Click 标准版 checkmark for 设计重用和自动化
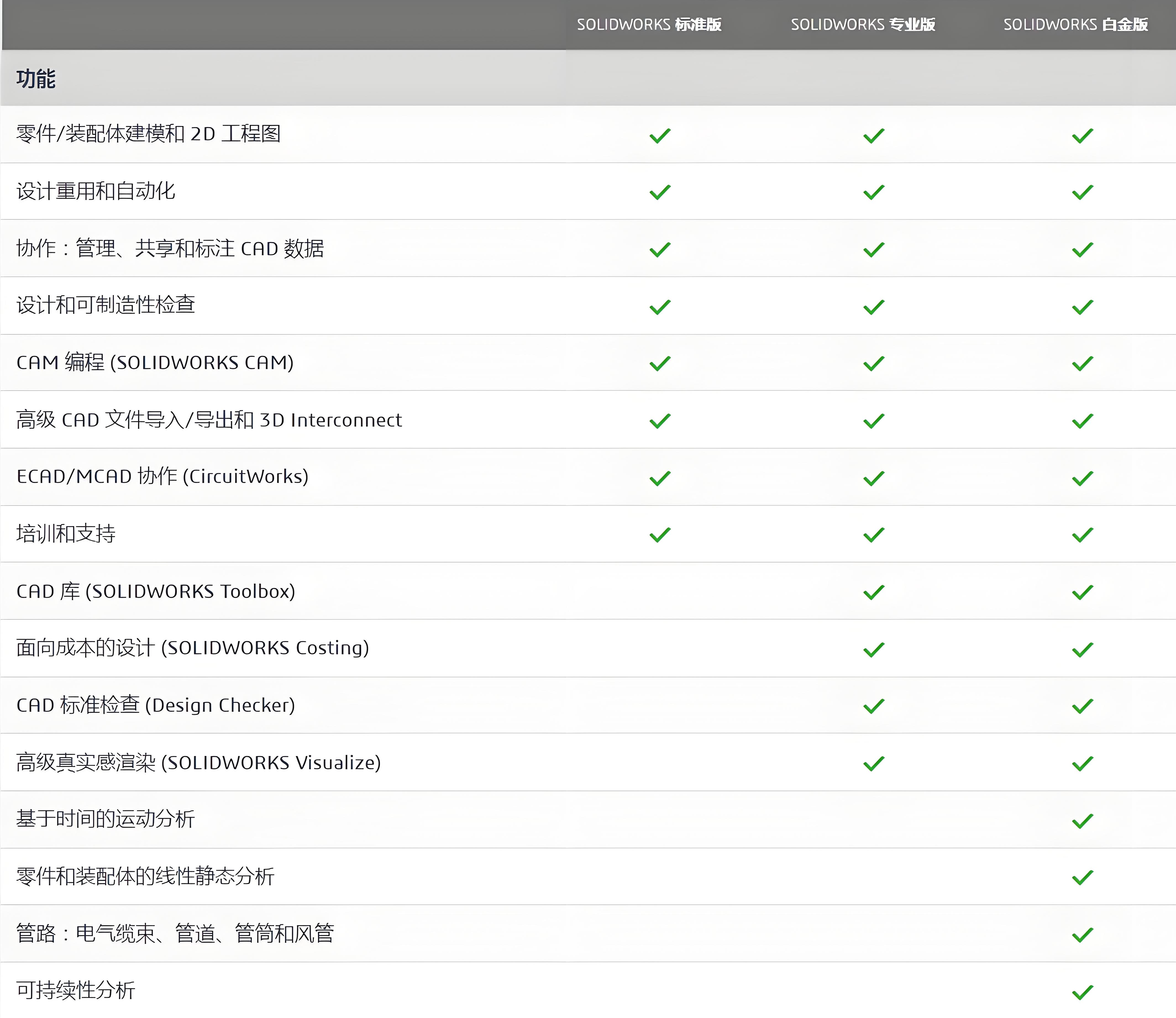 660,192
